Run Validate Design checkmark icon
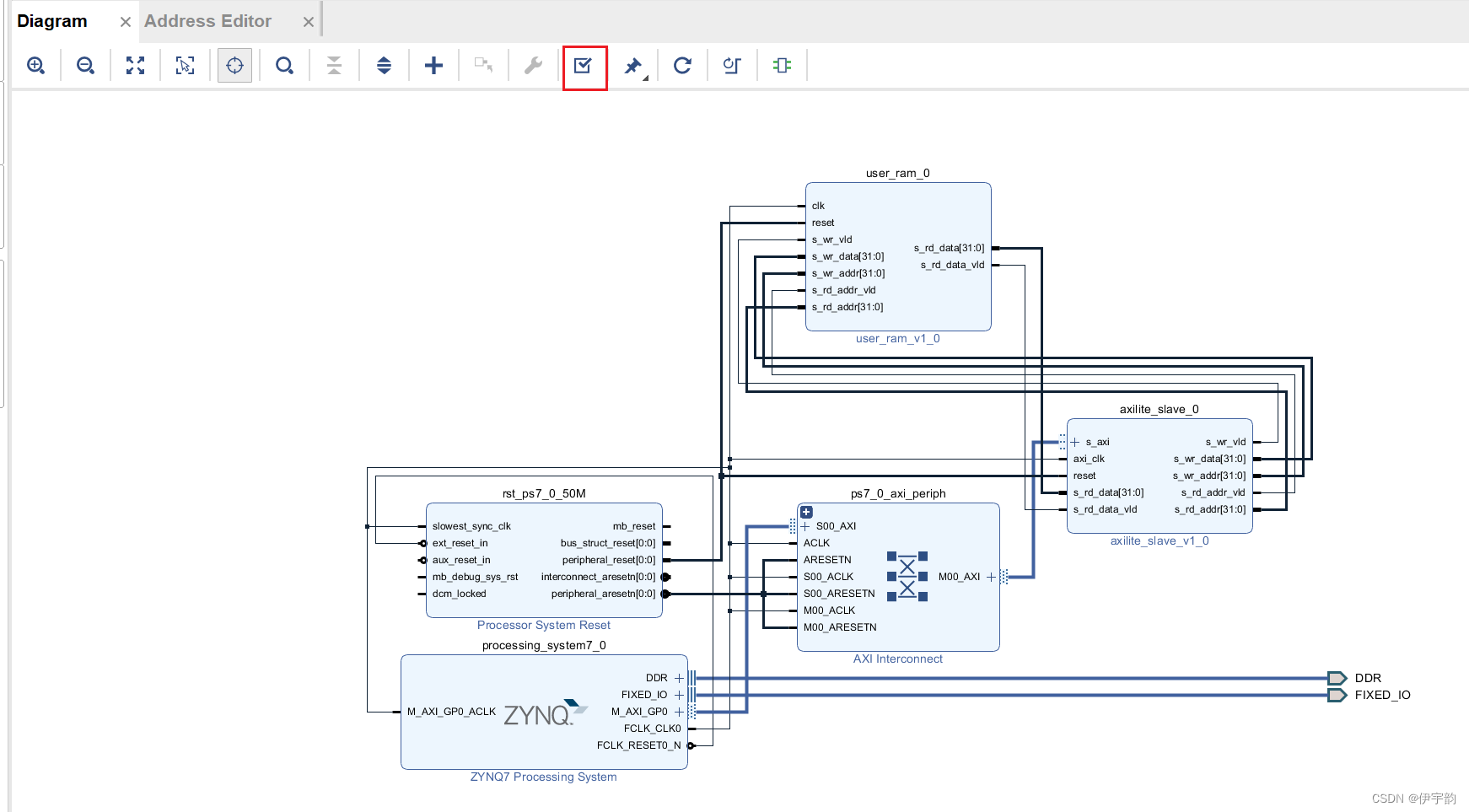The image size is (1469, 812). click(x=584, y=66)
